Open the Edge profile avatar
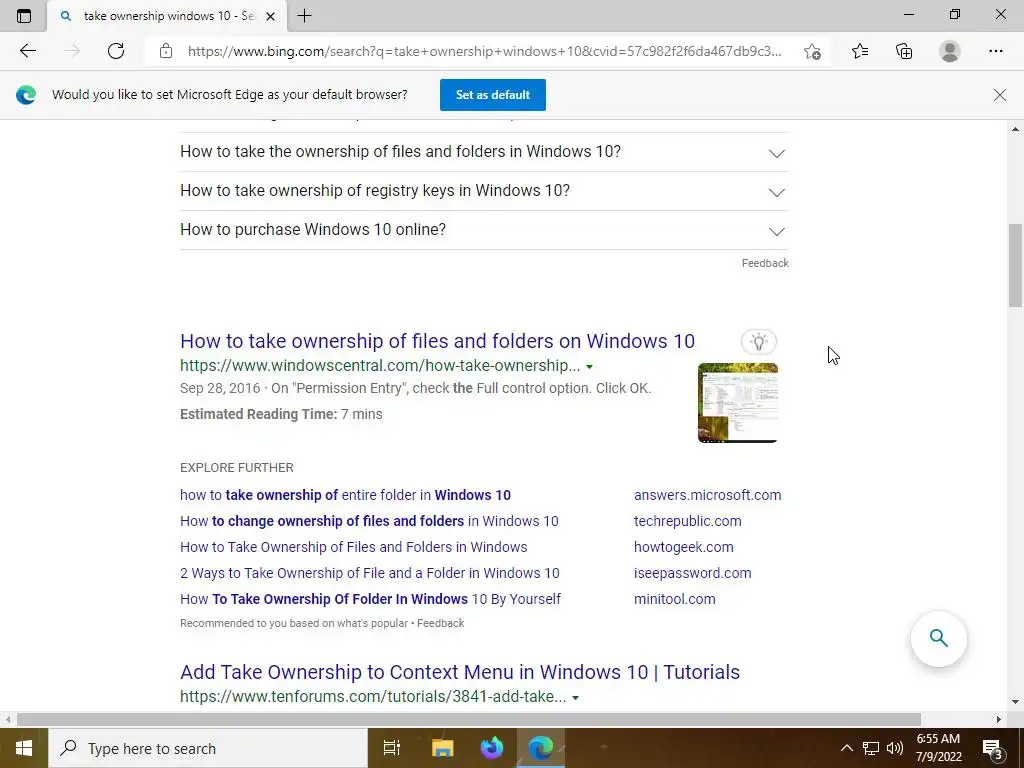The height and width of the screenshot is (768, 1024). coord(950,51)
